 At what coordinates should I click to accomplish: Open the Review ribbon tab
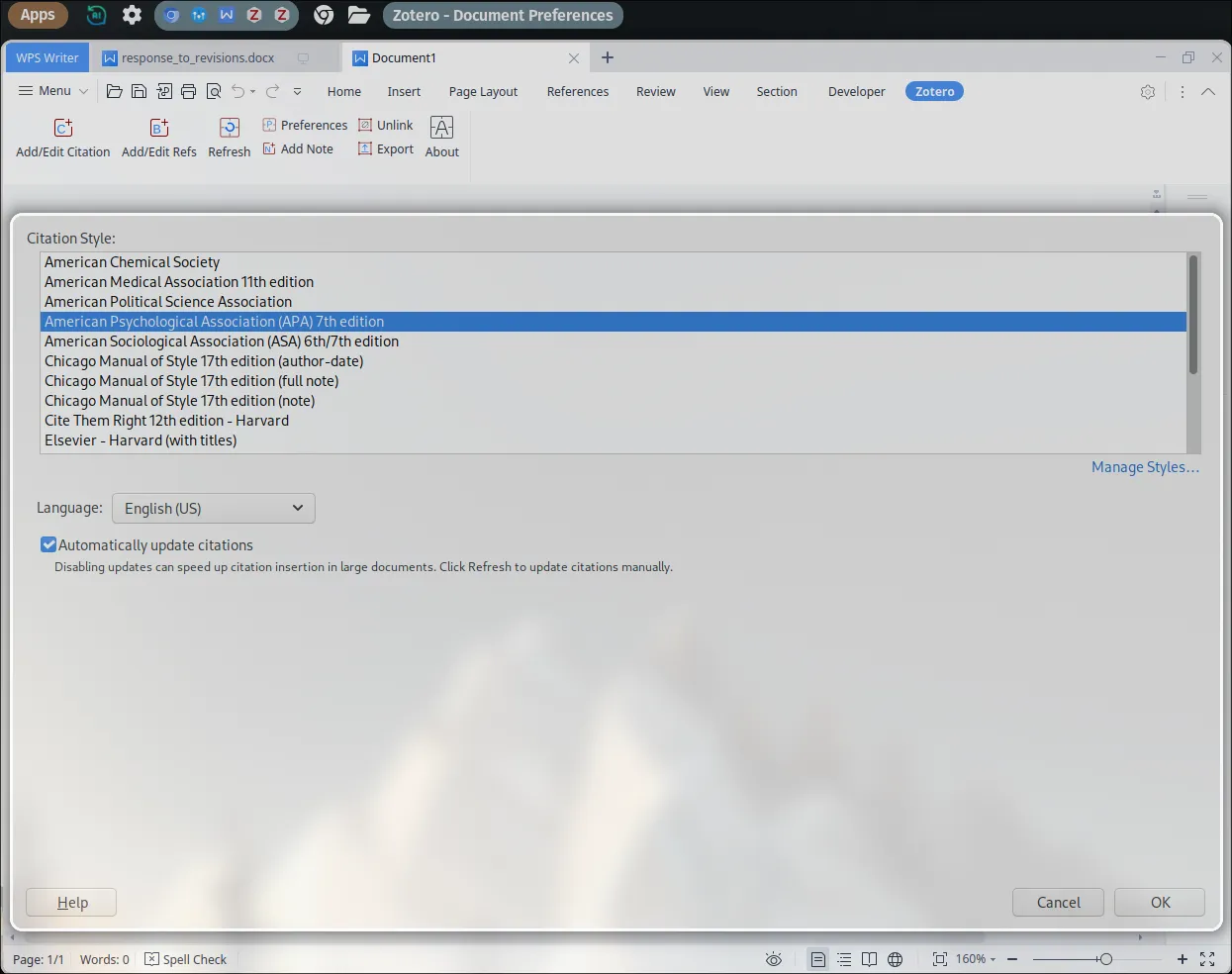(655, 91)
